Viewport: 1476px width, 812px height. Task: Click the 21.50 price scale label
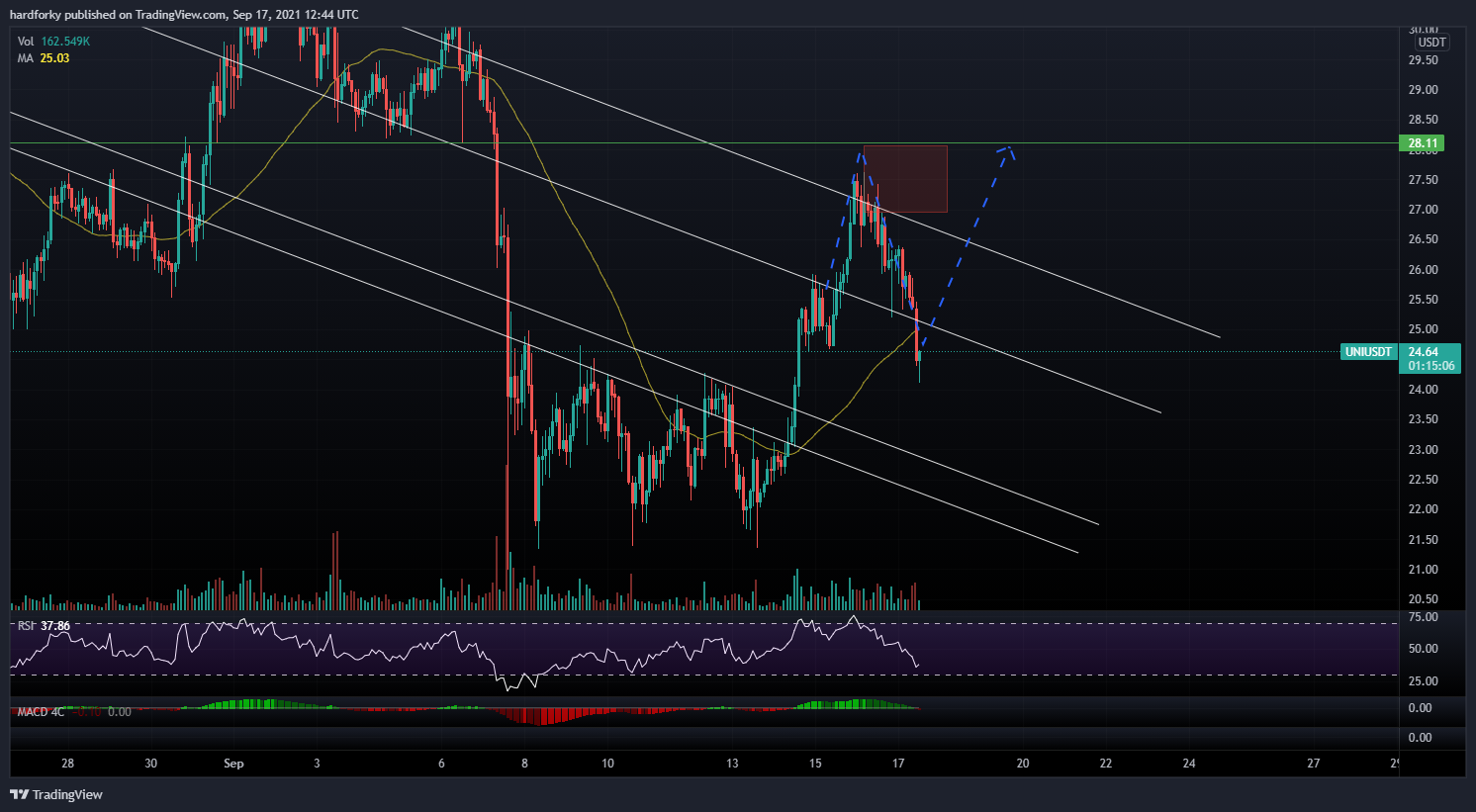tap(1423, 540)
